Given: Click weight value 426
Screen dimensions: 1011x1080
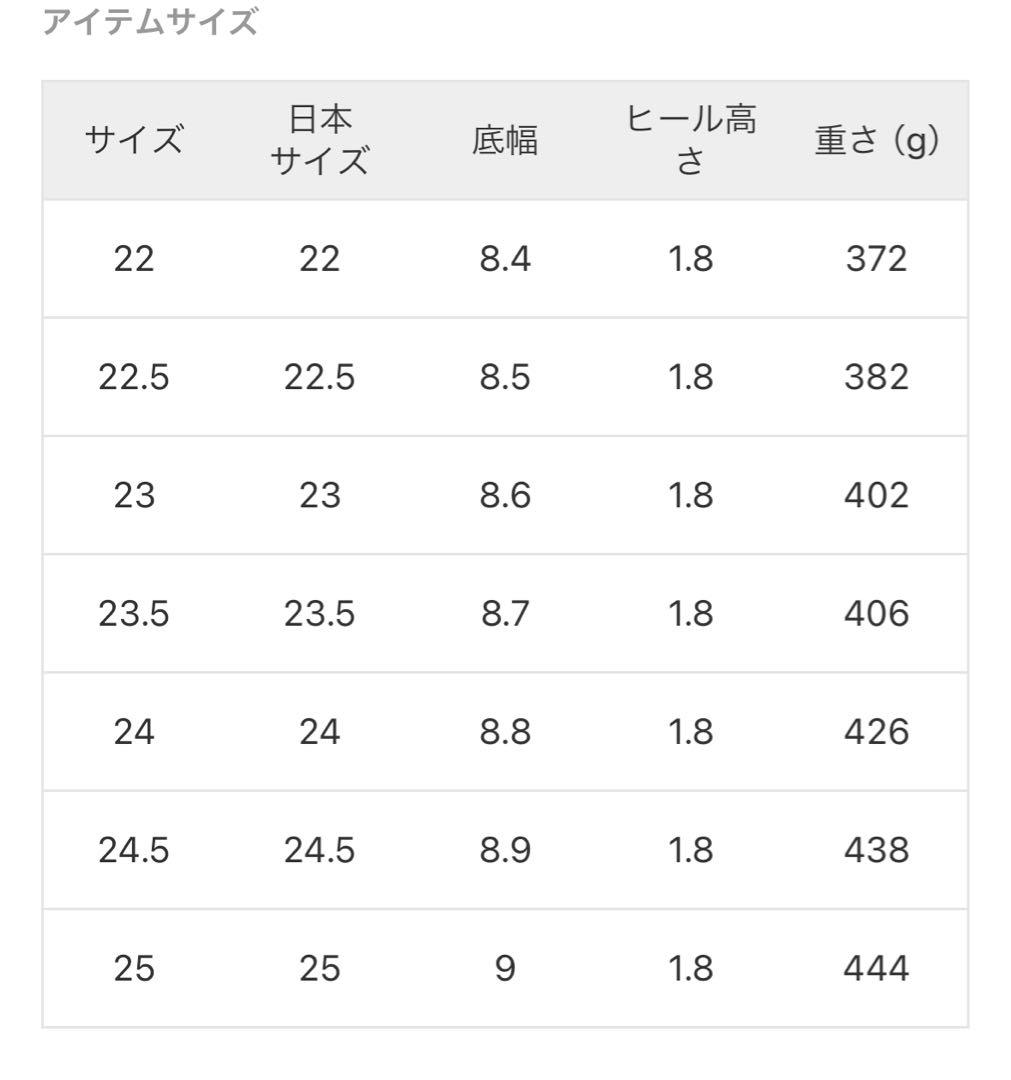Looking at the screenshot, I should pyautogui.click(x=876, y=732).
